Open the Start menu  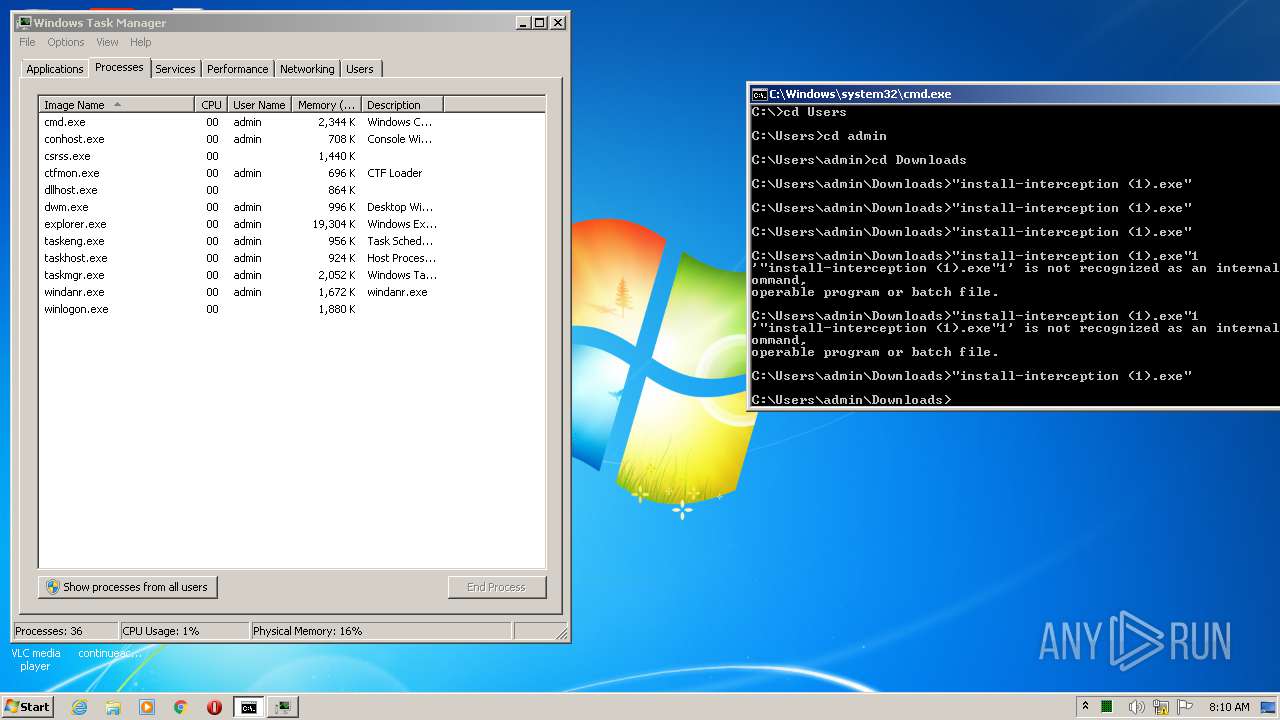pyautogui.click(x=27, y=707)
